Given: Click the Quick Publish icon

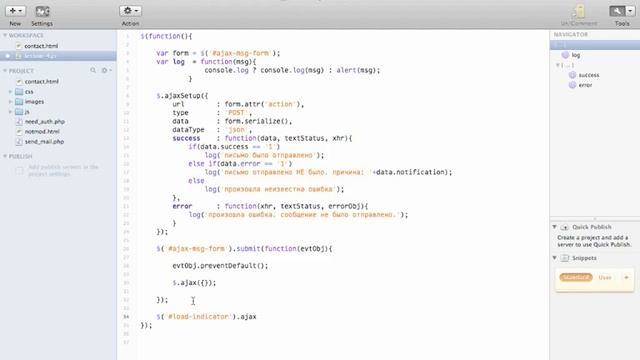Looking at the screenshot, I should [x=565, y=227].
